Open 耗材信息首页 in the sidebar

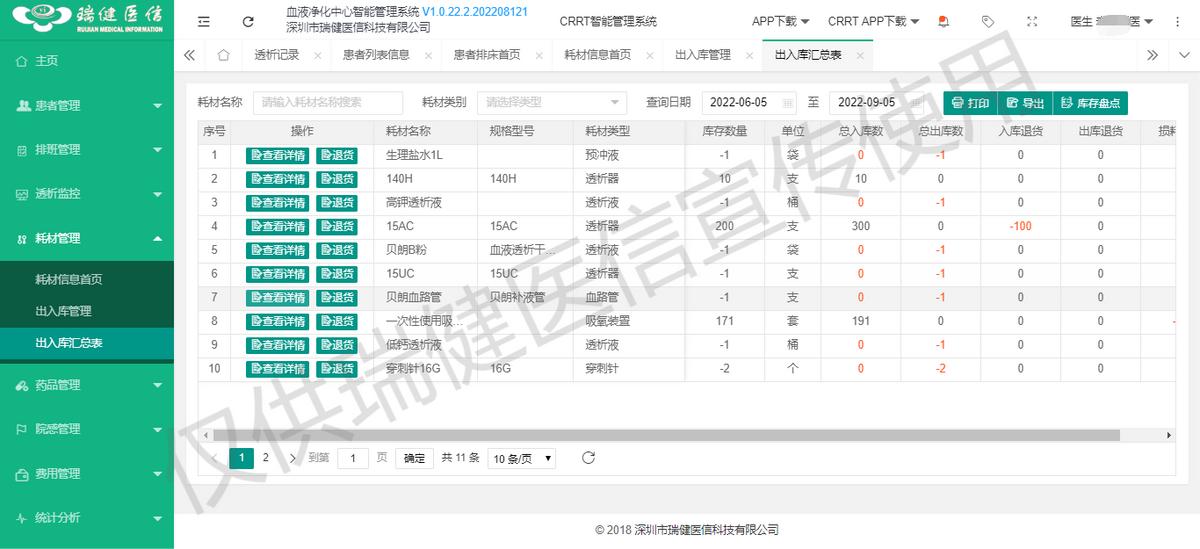[x=87, y=279]
